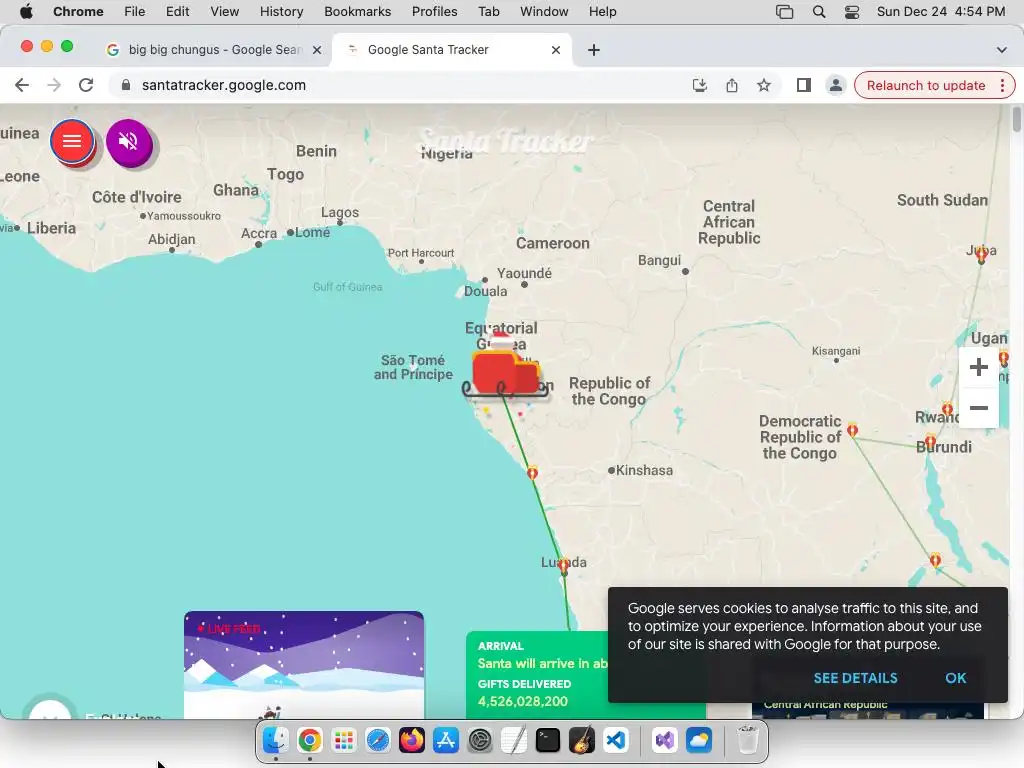The image size is (1024, 768).
Task: Open SEE DETAILS in cookie notice
Action: pyautogui.click(x=855, y=678)
